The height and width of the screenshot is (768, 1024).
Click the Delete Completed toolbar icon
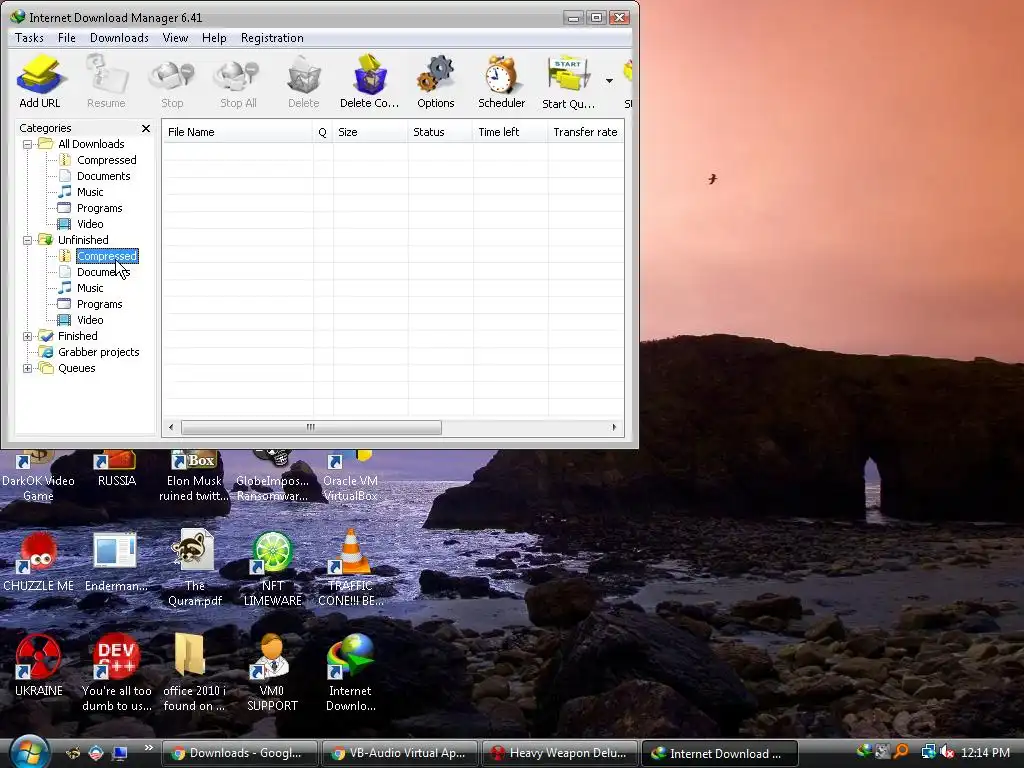(x=370, y=81)
